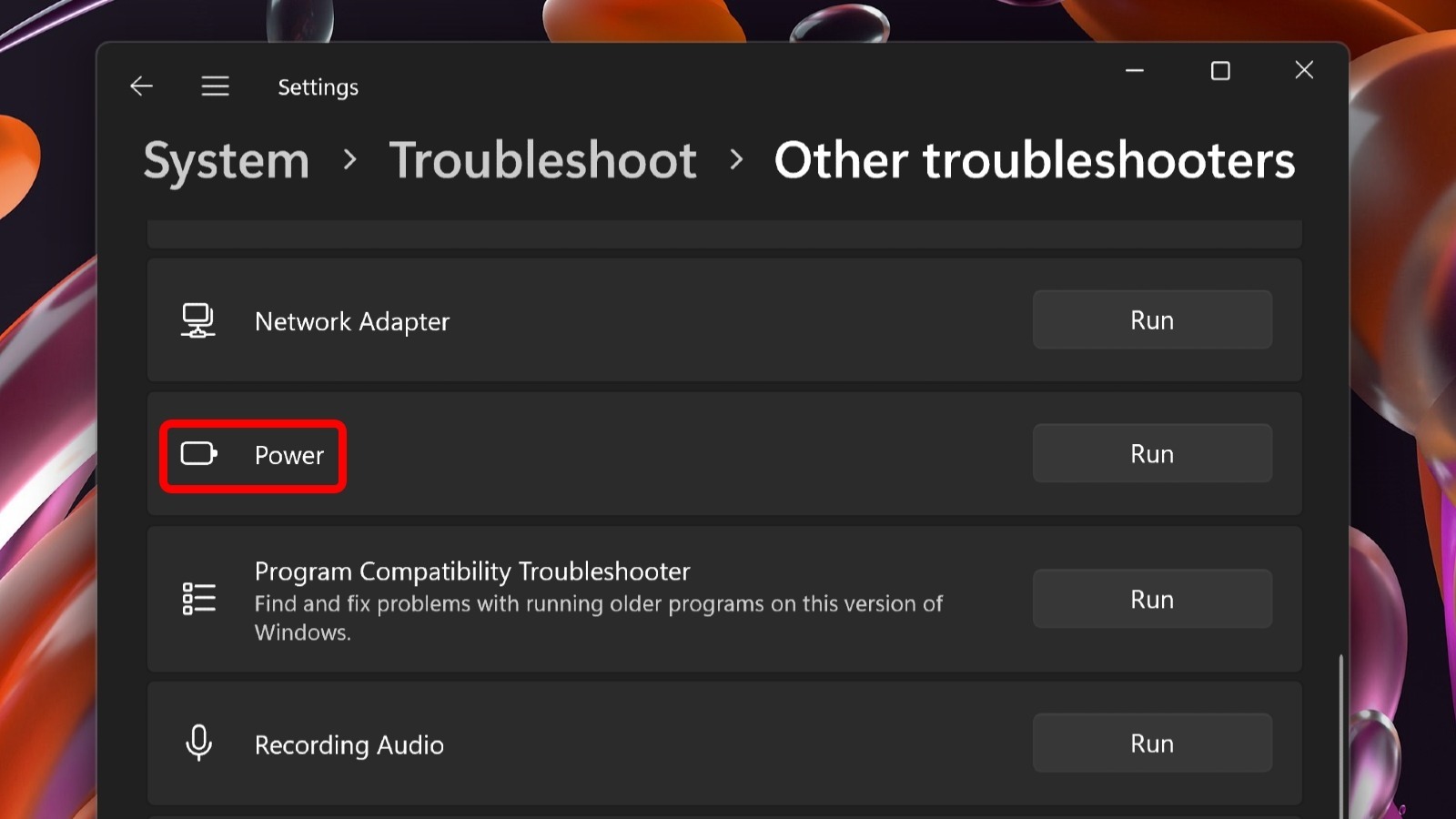
Task: Click the Recording Audio label
Action: tap(349, 744)
